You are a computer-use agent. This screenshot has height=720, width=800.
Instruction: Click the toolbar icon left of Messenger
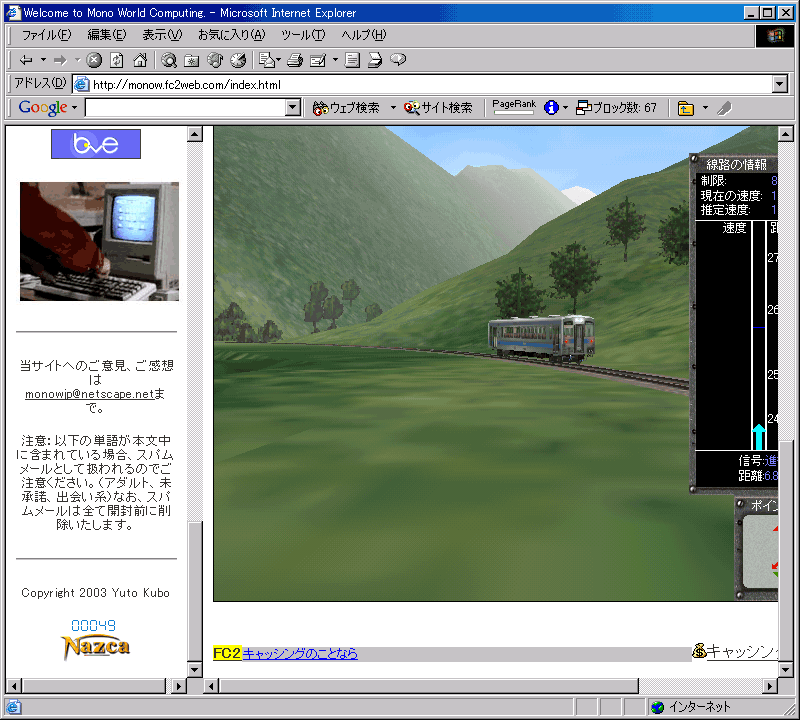coord(375,60)
